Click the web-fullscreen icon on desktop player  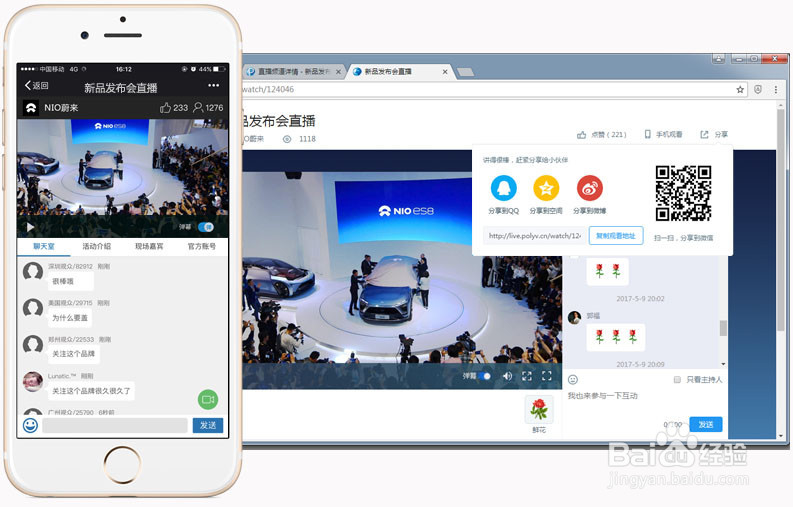527,376
